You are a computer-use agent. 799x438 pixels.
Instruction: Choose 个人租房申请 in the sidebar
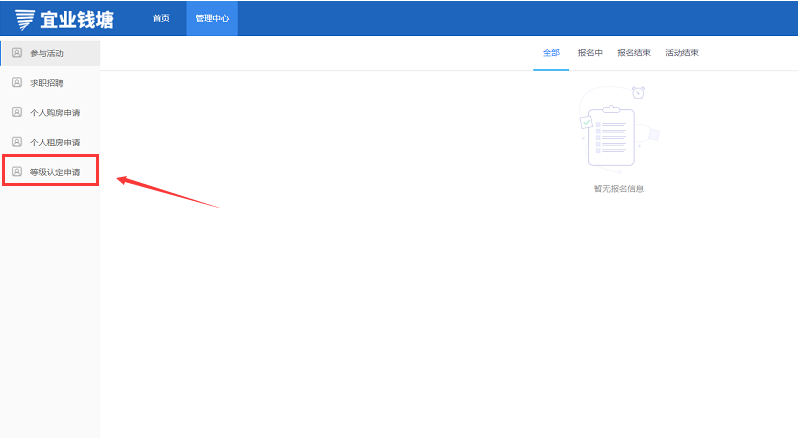coord(55,143)
